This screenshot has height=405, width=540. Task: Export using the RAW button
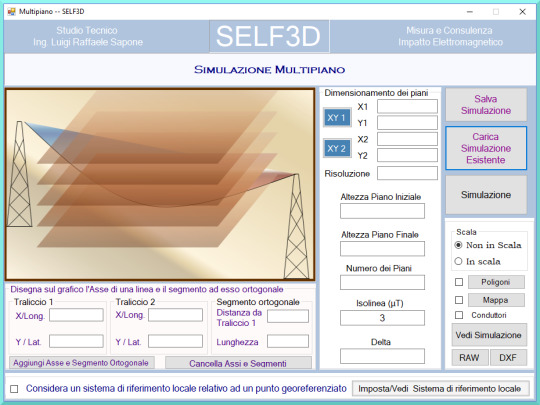point(469,357)
